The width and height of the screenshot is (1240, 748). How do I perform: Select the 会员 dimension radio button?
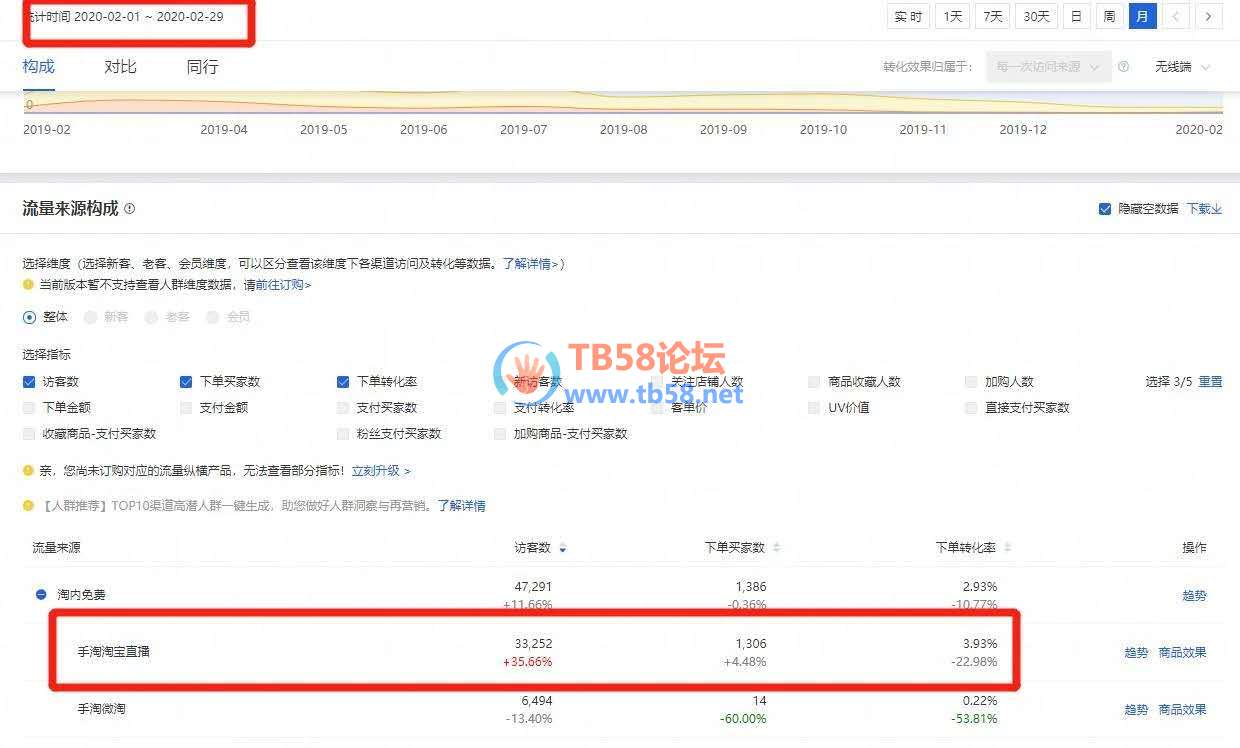click(x=212, y=317)
